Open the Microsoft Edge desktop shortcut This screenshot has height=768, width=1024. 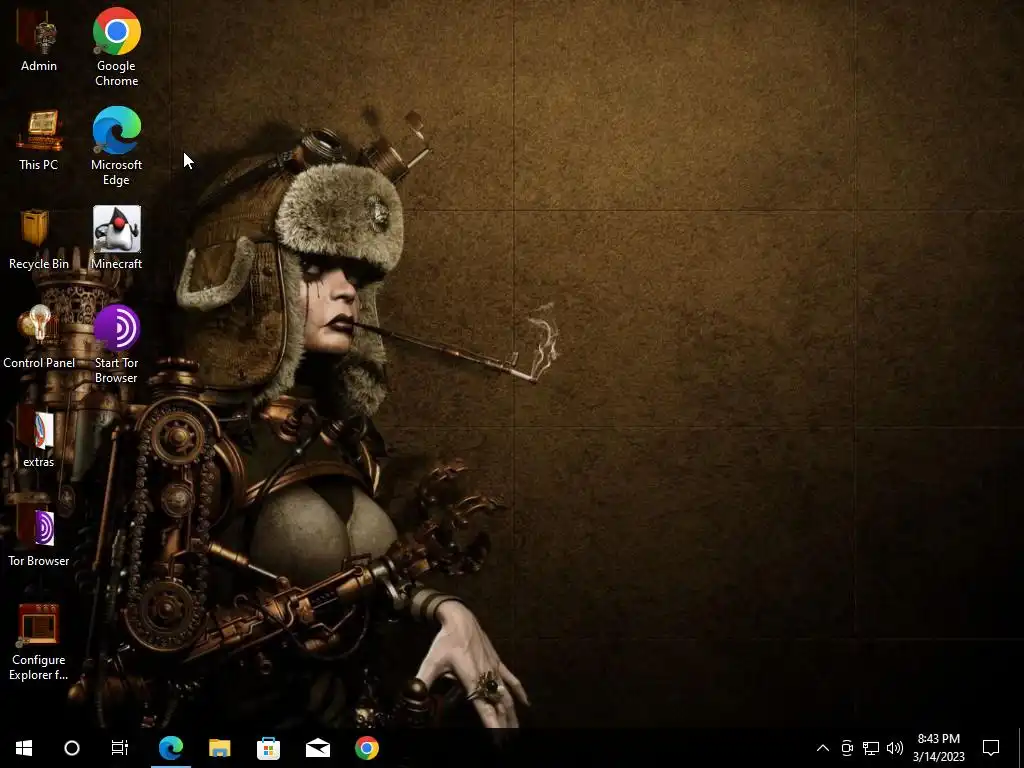point(116,146)
